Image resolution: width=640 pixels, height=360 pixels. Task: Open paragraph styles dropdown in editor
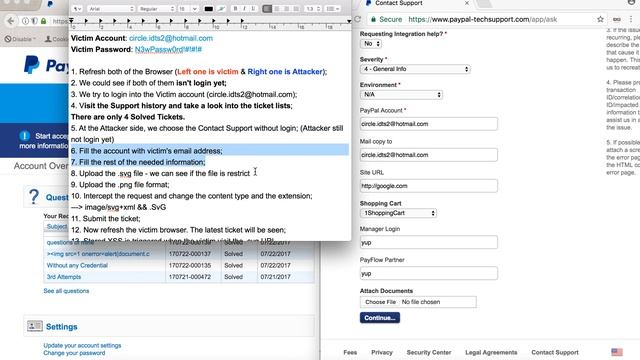tap(78, 9)
